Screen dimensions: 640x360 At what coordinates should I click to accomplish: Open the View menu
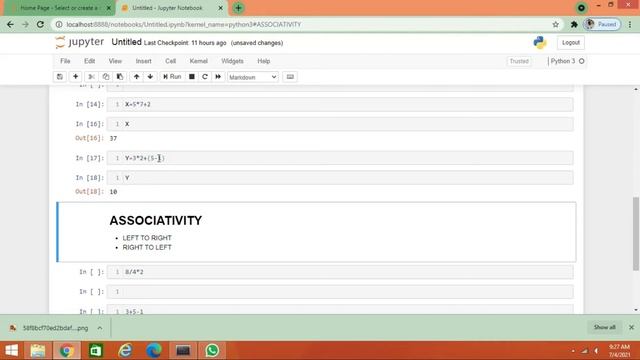pyautogui.click(x=115, y=61)
